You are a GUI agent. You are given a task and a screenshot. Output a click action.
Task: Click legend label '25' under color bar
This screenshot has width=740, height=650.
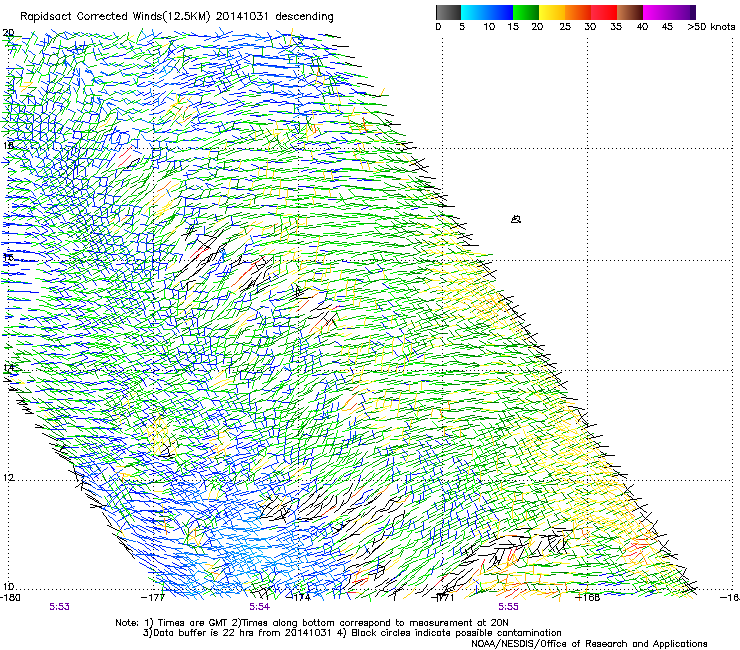coord(565,27)
